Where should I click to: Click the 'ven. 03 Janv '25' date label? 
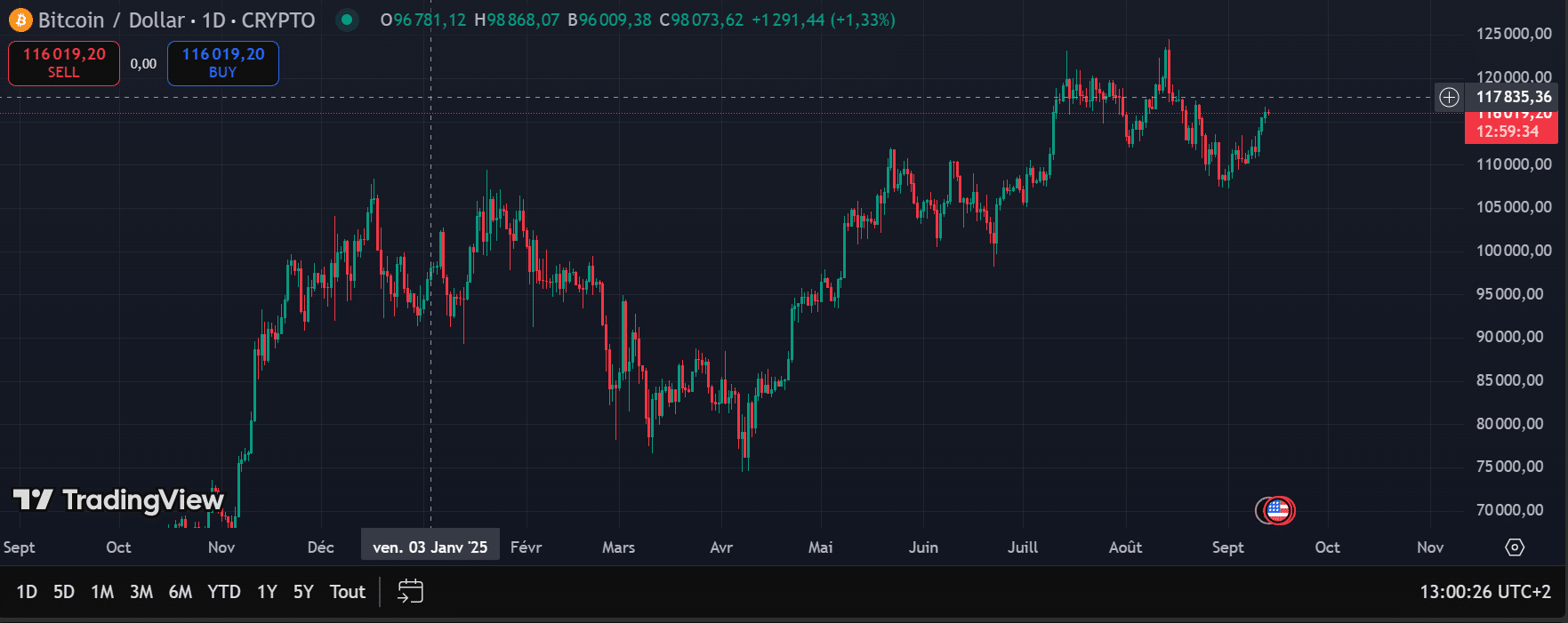(x=430, y=547)
